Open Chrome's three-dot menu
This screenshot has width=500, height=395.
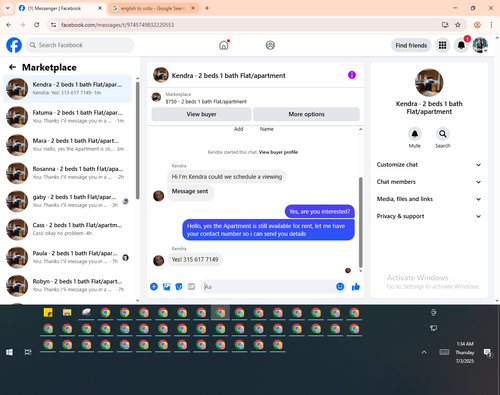[x=491, y=25]
